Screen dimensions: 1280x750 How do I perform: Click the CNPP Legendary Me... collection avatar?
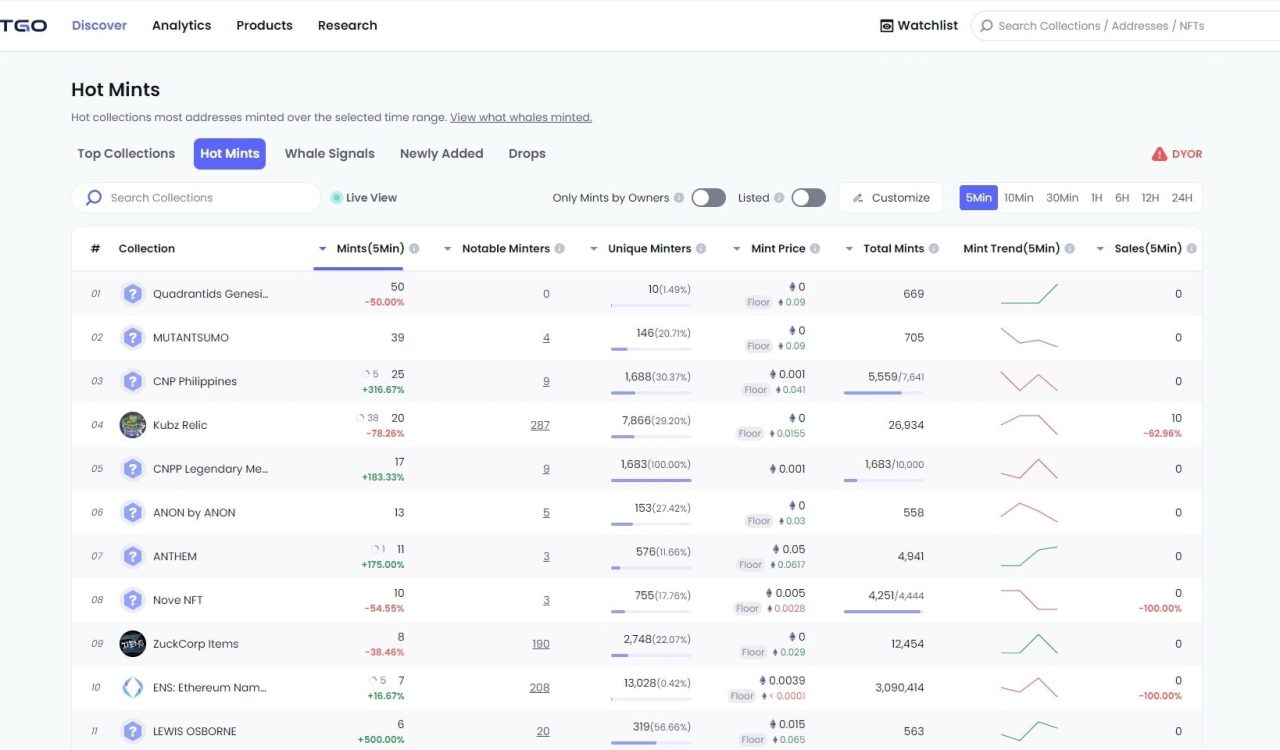click(x=132, y=469)
